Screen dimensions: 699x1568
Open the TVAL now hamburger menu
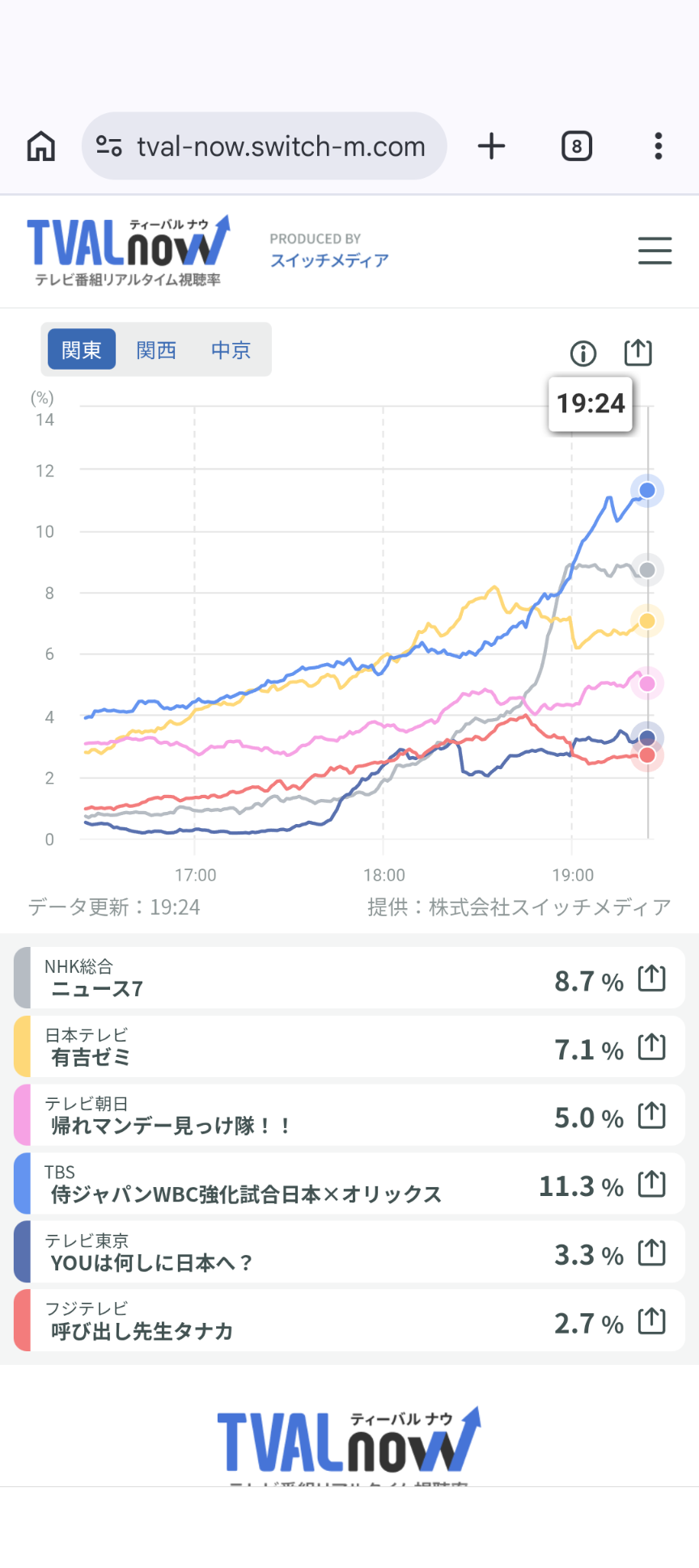tap(655, 251)
